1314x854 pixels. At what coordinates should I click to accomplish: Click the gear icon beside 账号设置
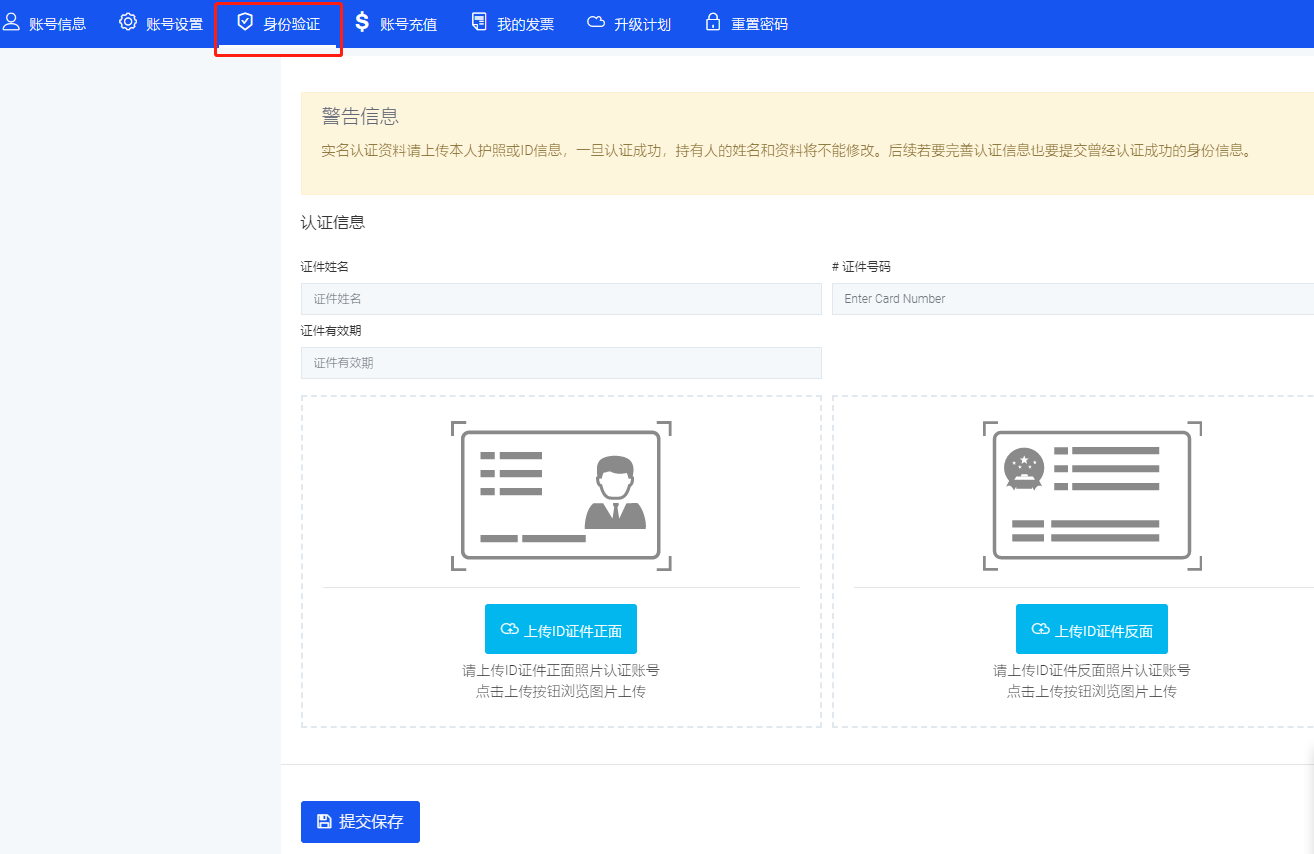(128, 22)
